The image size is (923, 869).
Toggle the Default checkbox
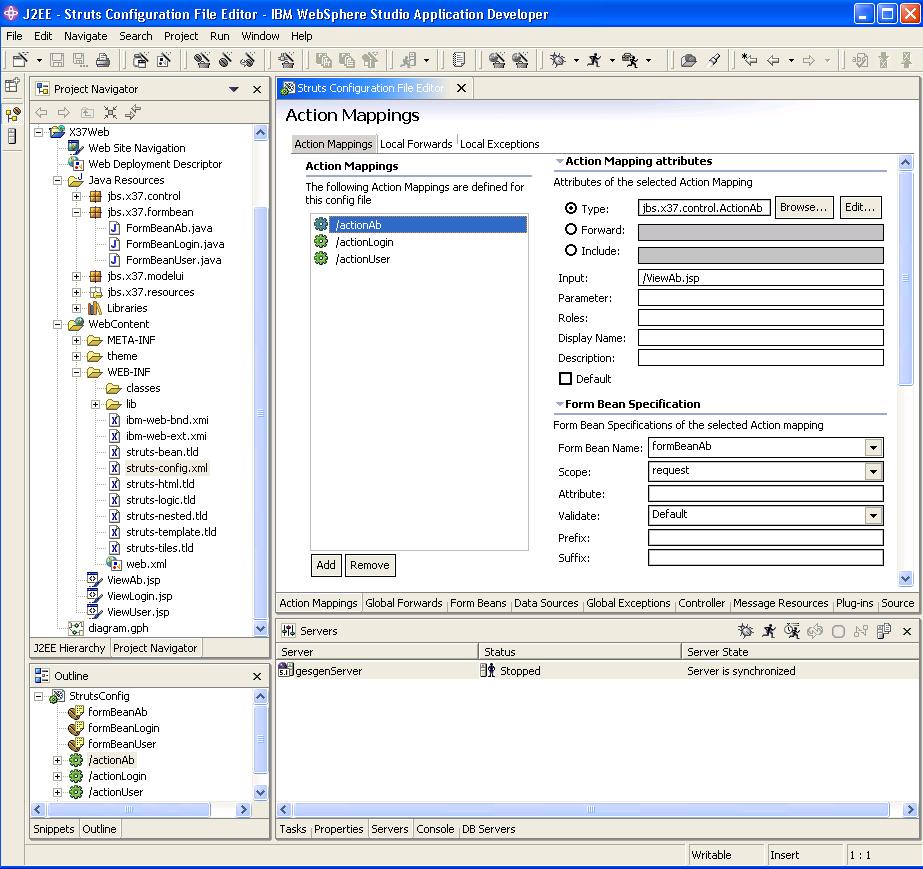[x=565, y=379]
